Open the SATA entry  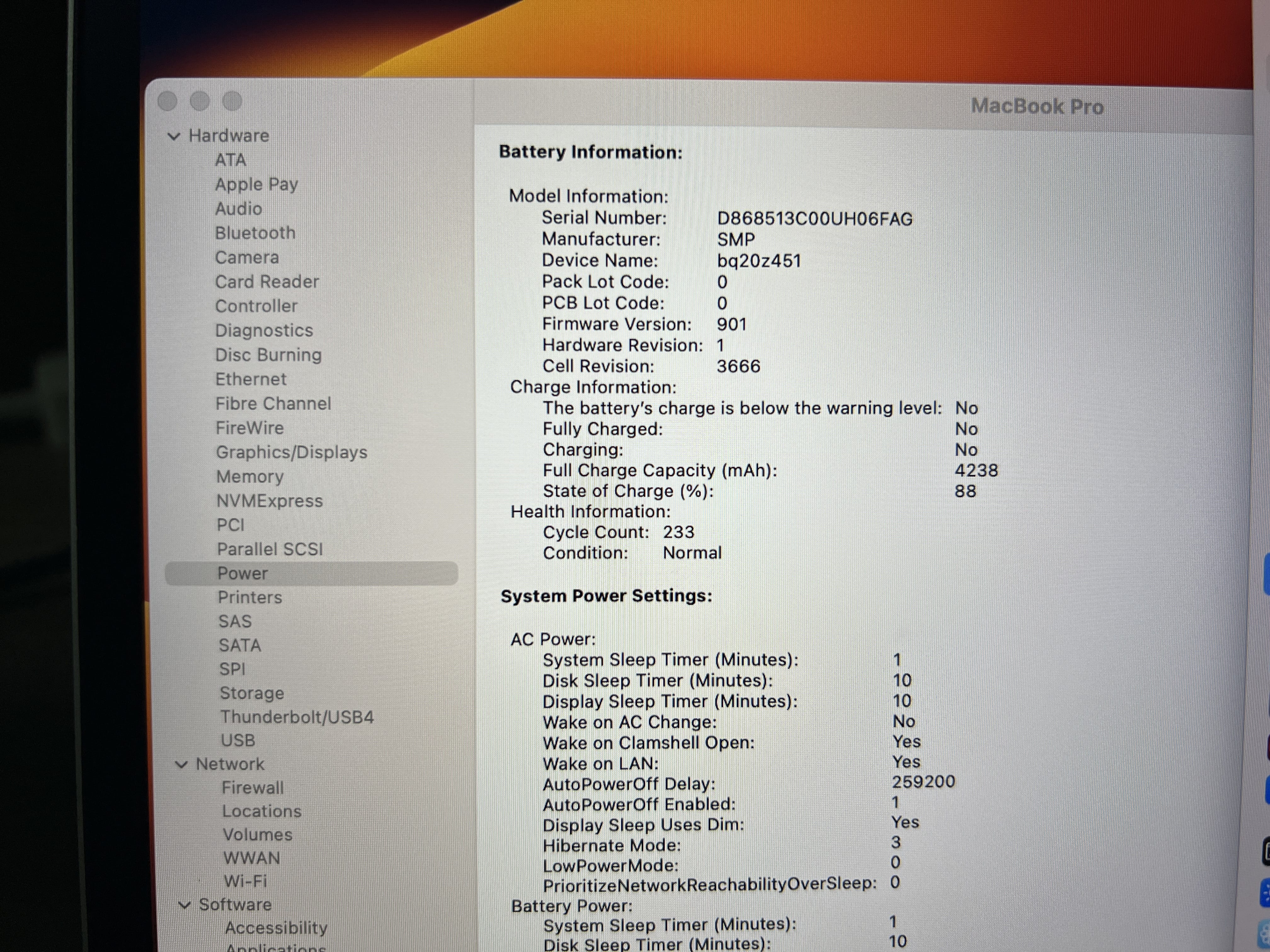pos(239,646)
